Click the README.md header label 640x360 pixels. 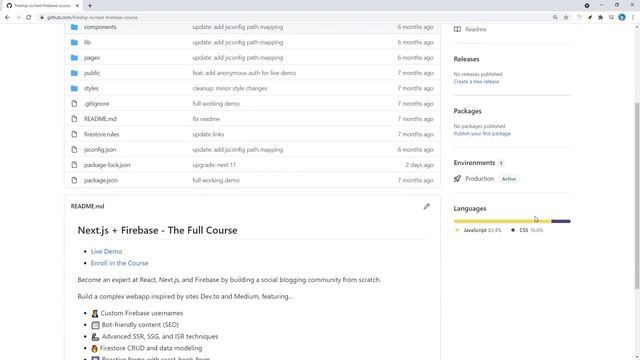[87, 206]
